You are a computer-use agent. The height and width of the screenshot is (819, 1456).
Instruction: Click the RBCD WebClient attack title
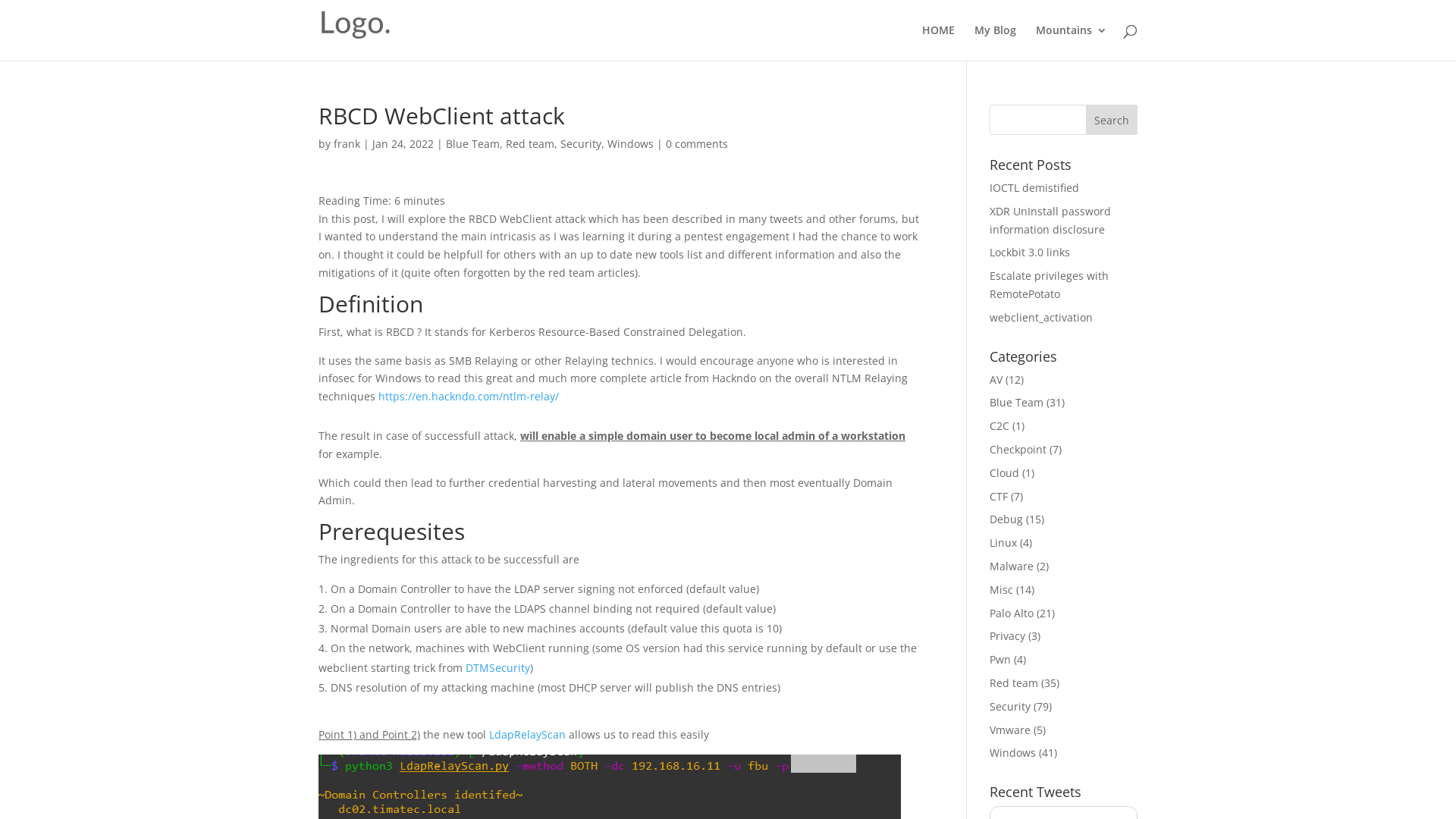441,116
